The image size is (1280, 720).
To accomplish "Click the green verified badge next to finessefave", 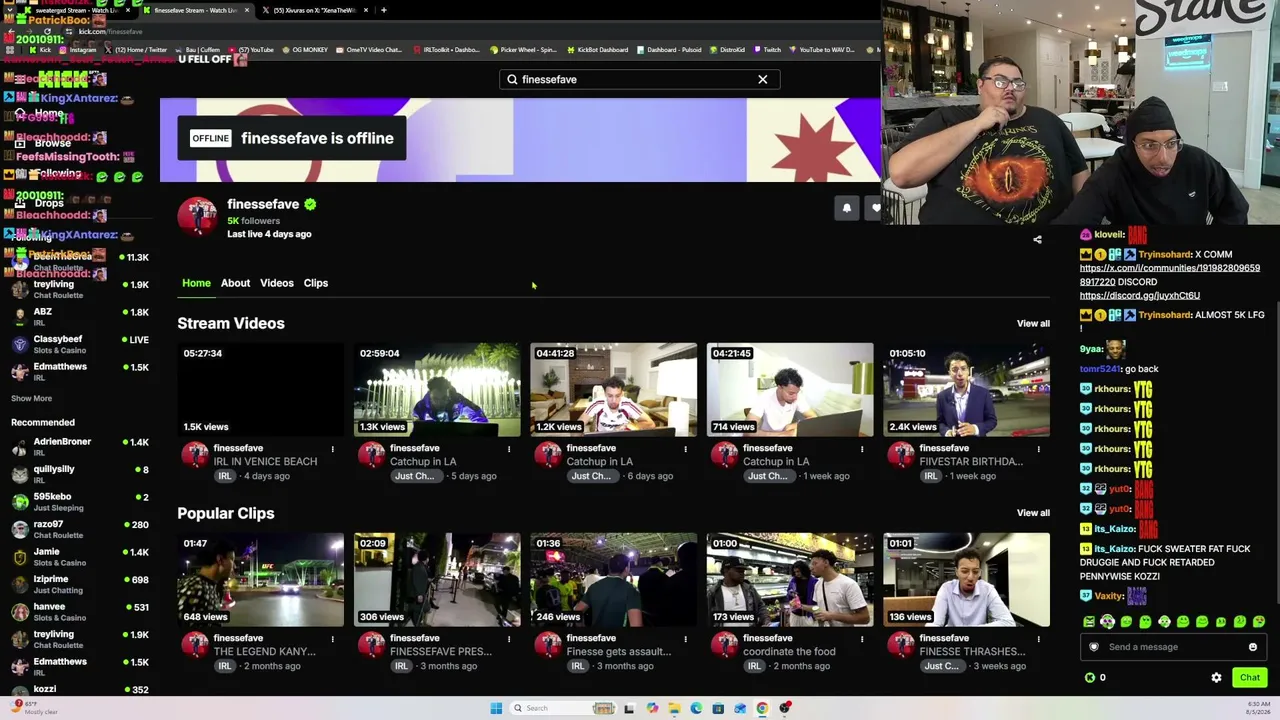I will pyautogui.click(x=310, y=204).
